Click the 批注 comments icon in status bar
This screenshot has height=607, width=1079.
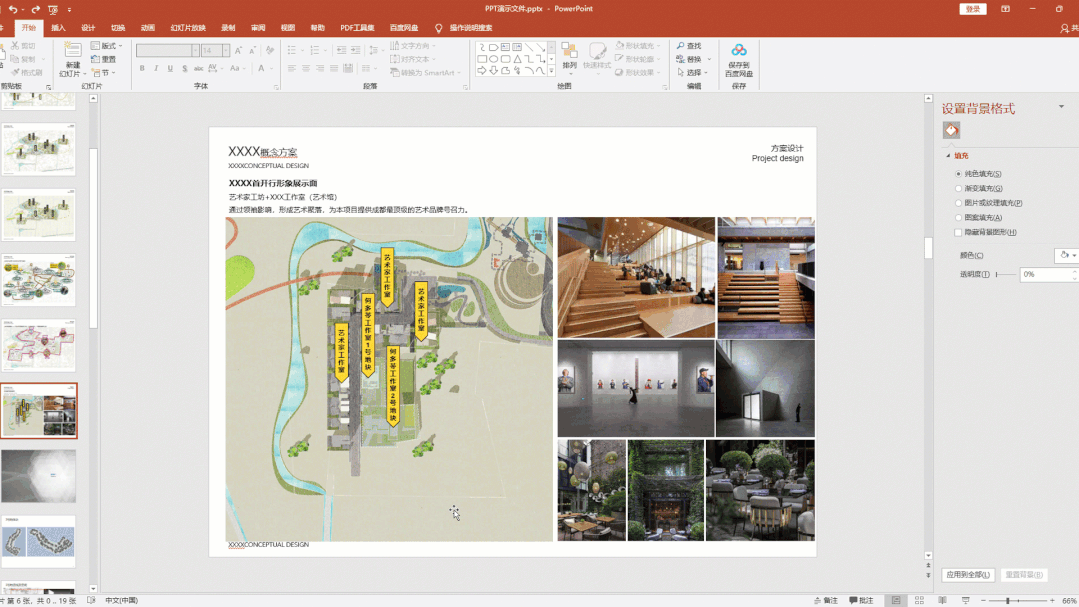point(853,601)
